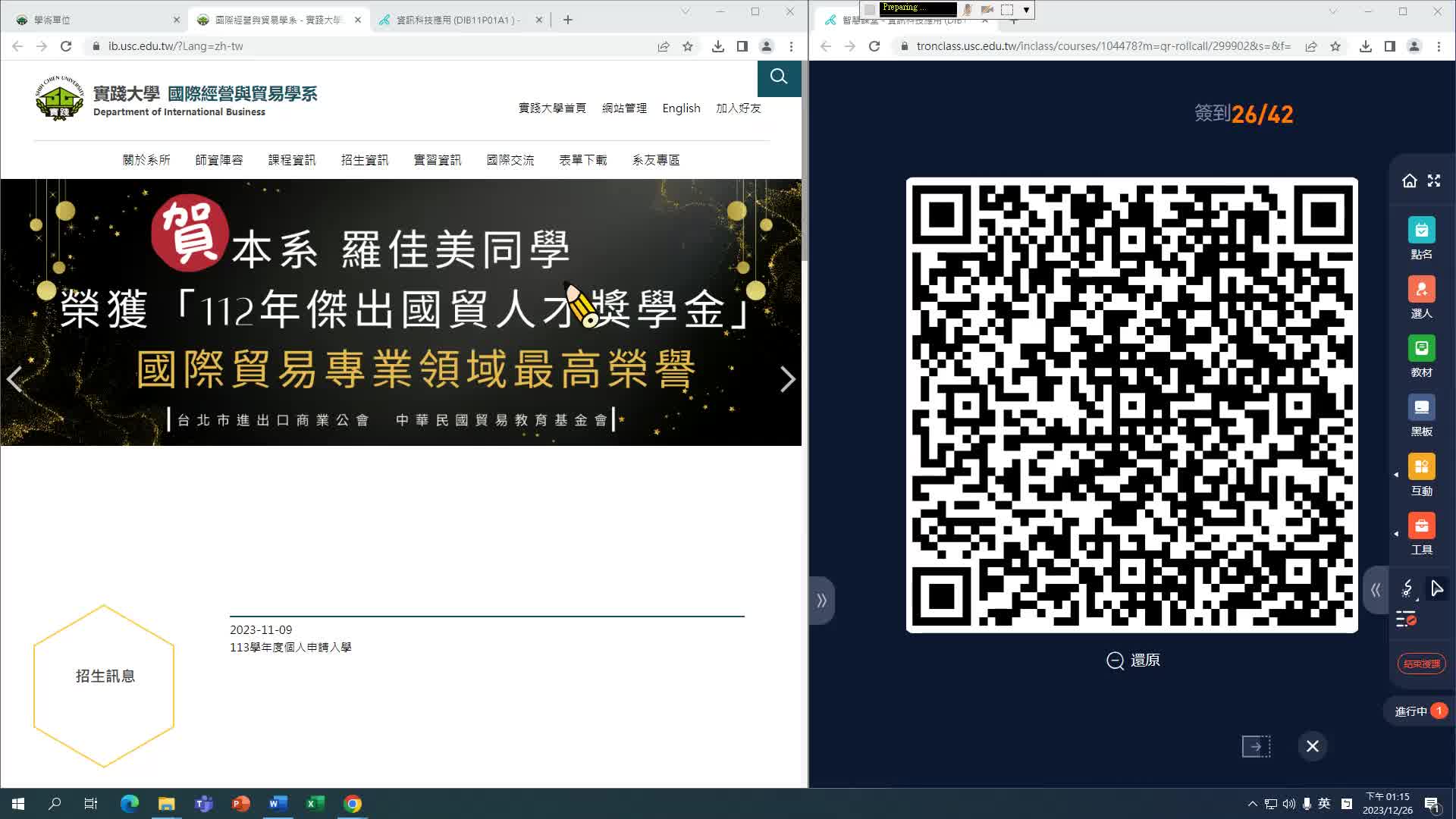Expand the 工具 submenu arrow

[x=1396, y=534]
